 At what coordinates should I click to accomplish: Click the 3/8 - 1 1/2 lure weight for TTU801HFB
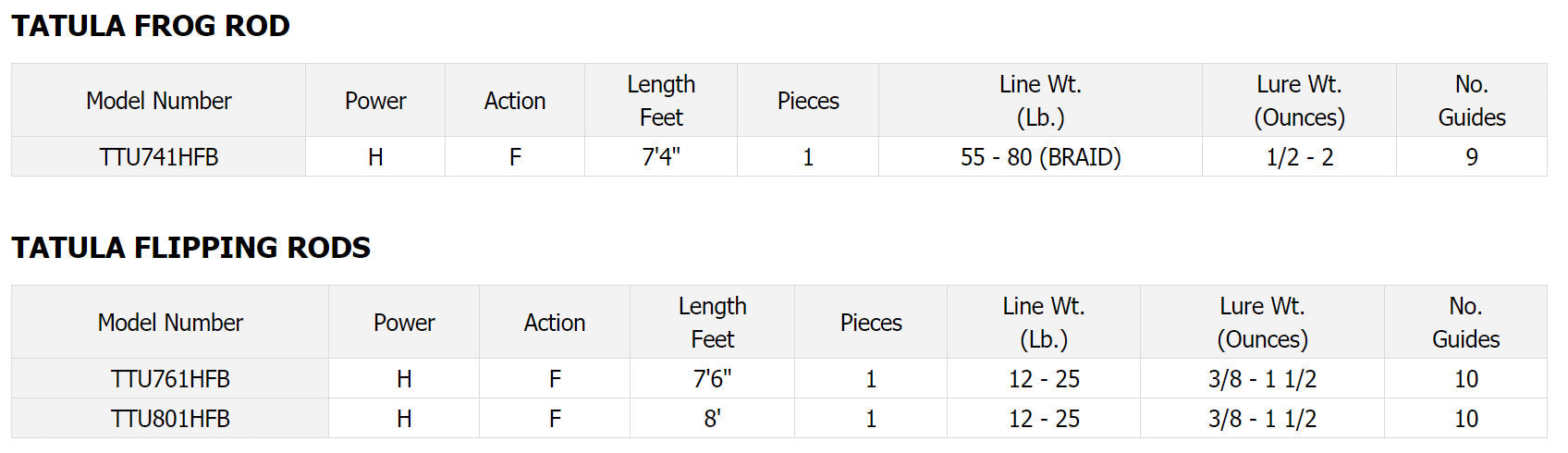pos(1262,419)
